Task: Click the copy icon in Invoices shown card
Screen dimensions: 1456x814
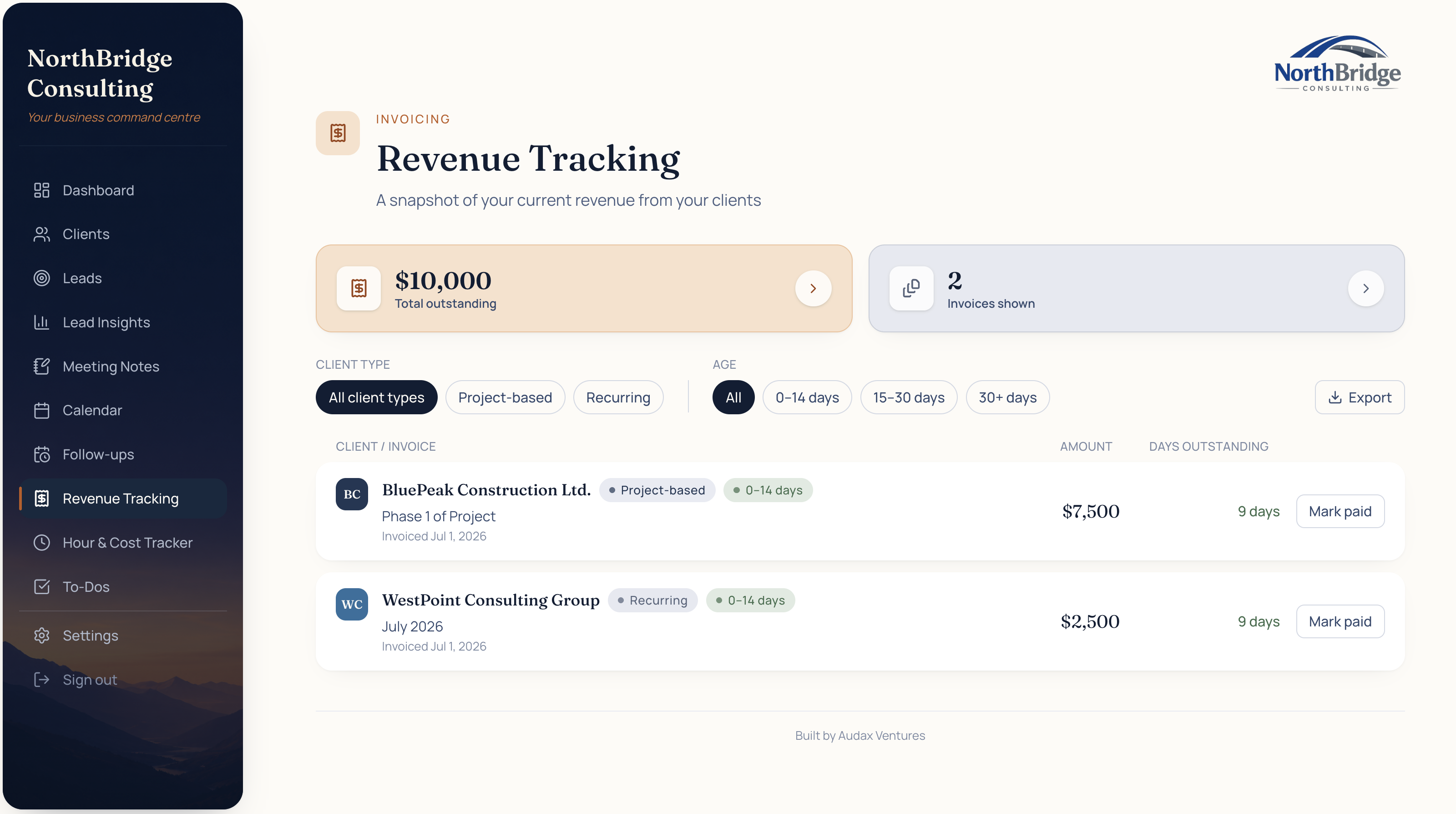Action: [x=911, y=289]
